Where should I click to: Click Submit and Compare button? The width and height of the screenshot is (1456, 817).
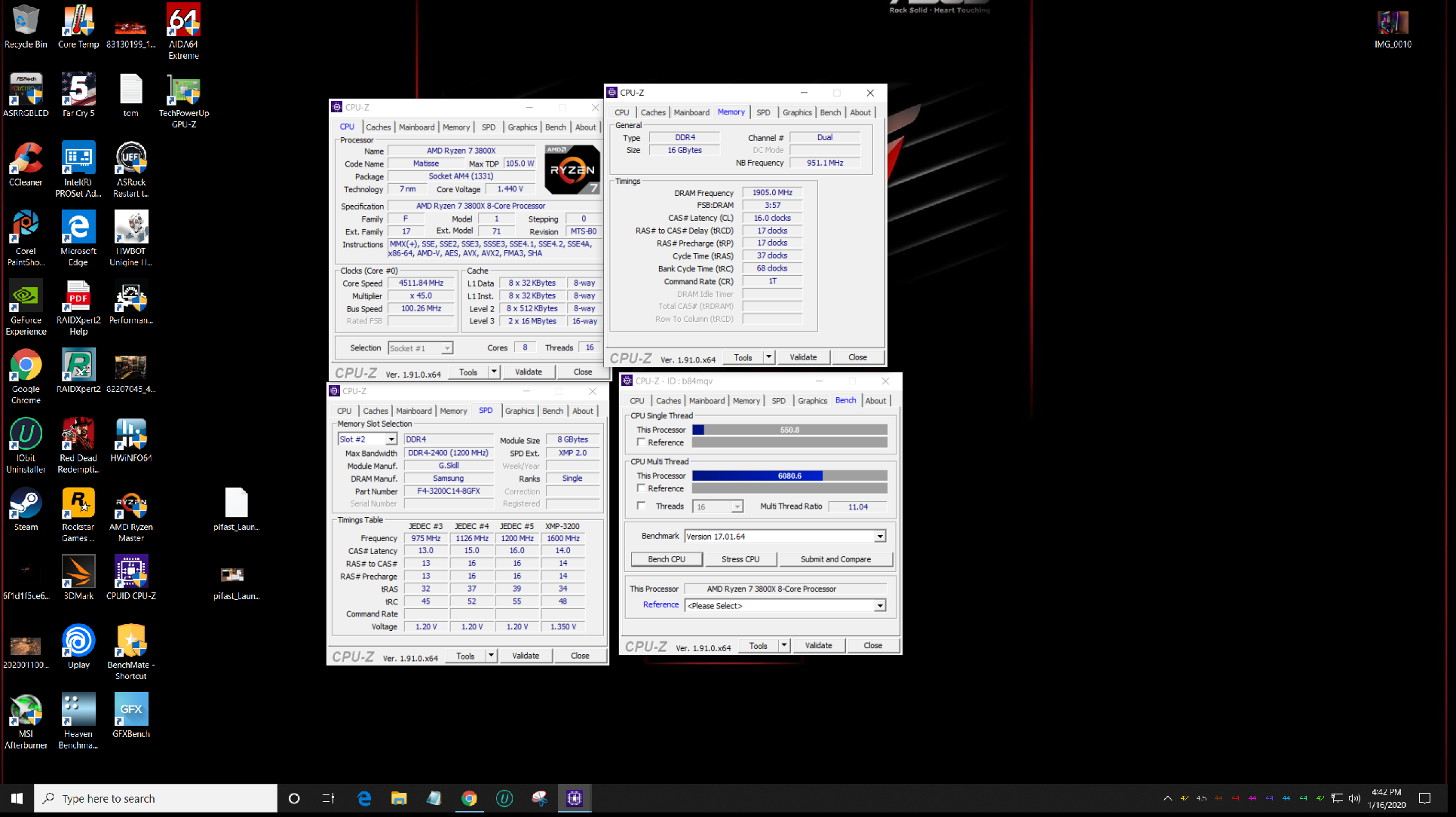click(x=835, y=559)
